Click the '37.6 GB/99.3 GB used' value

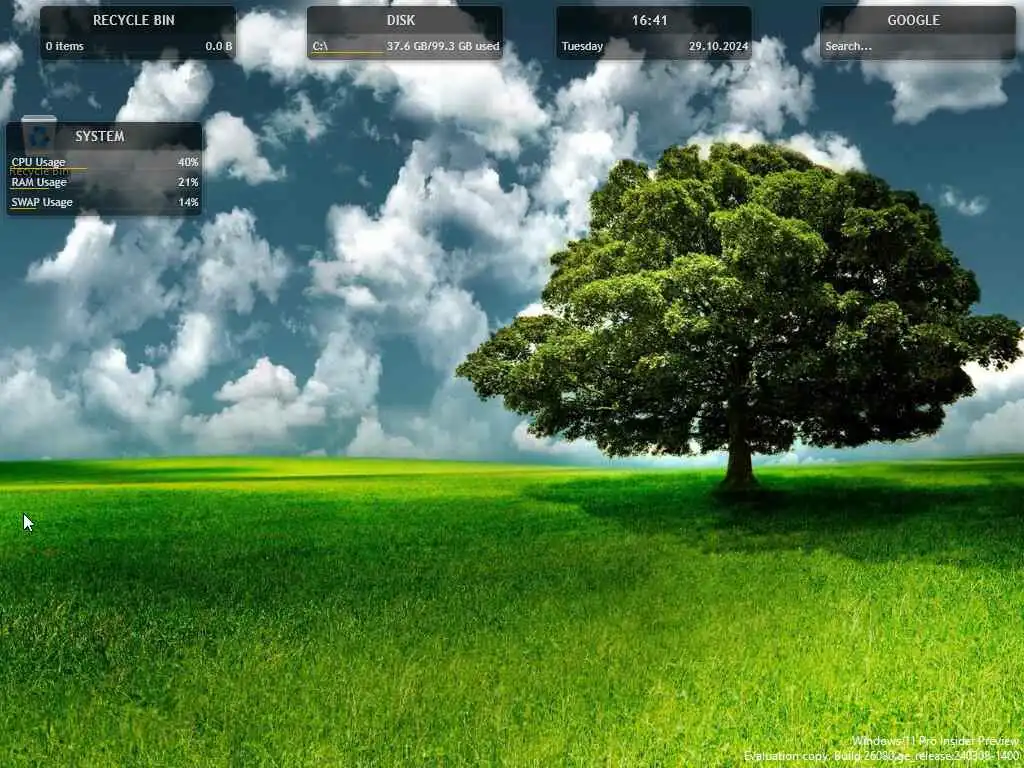443,46
